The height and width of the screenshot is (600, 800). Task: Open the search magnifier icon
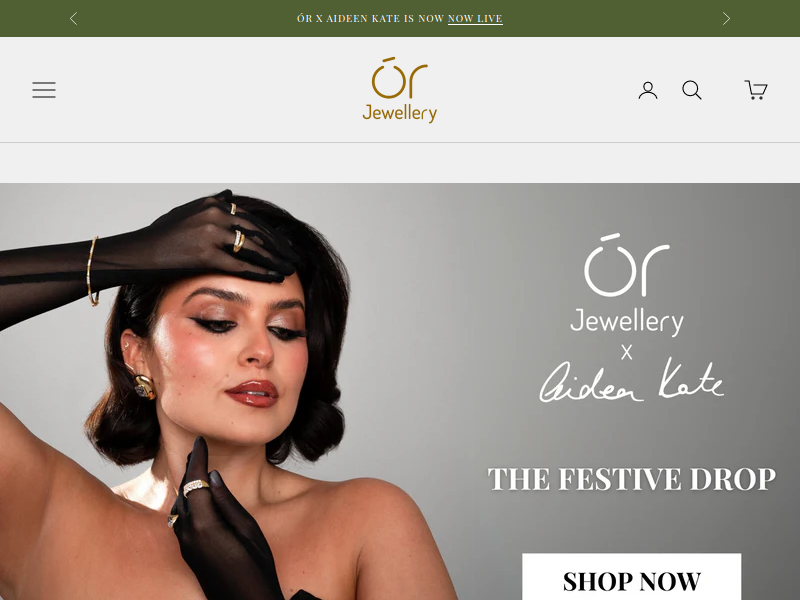point(692,90)
